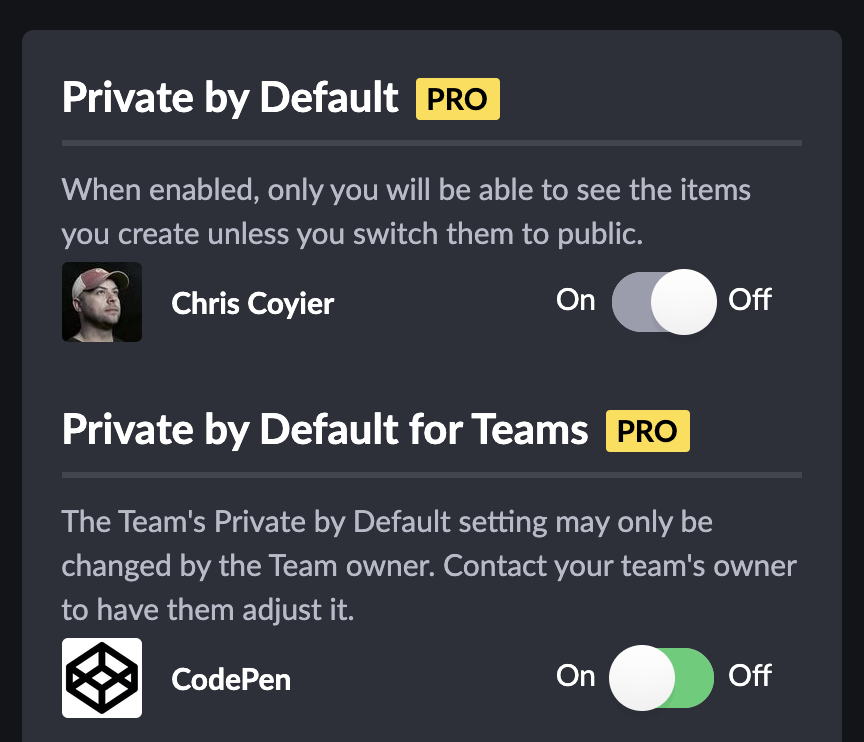This screenshot has height=742, width=864.
Task: Click the Private by Default for Teams heading
Action: pyautogui.click(x=325, y=429)
